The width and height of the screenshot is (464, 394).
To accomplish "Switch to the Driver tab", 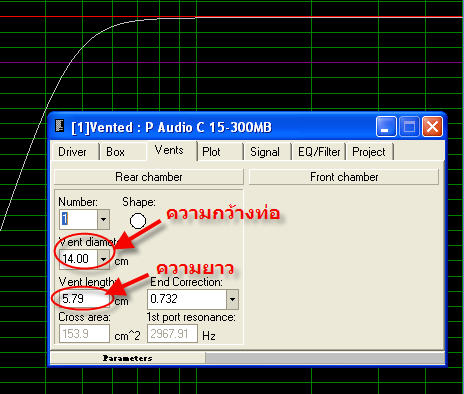I will tap(72, 152).
